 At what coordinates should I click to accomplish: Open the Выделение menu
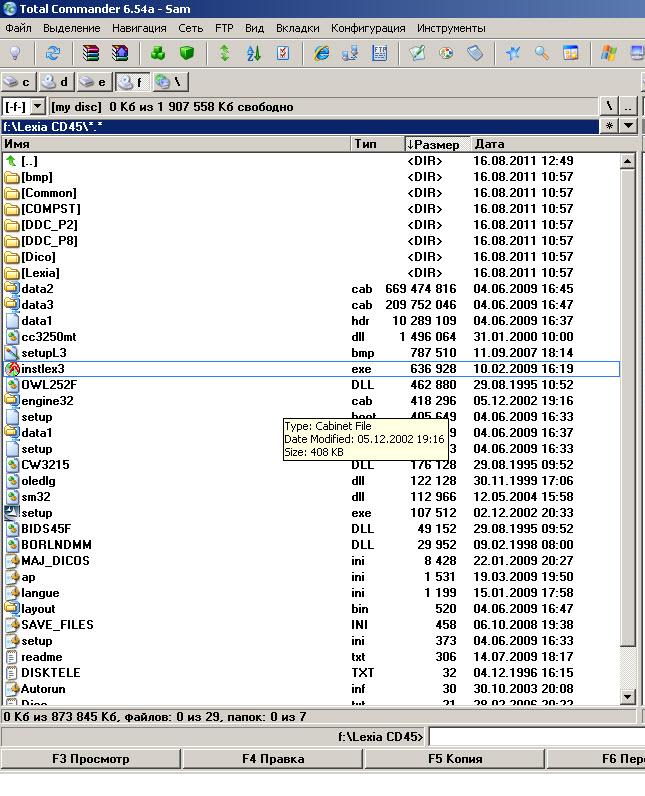(x=72, y=28)
